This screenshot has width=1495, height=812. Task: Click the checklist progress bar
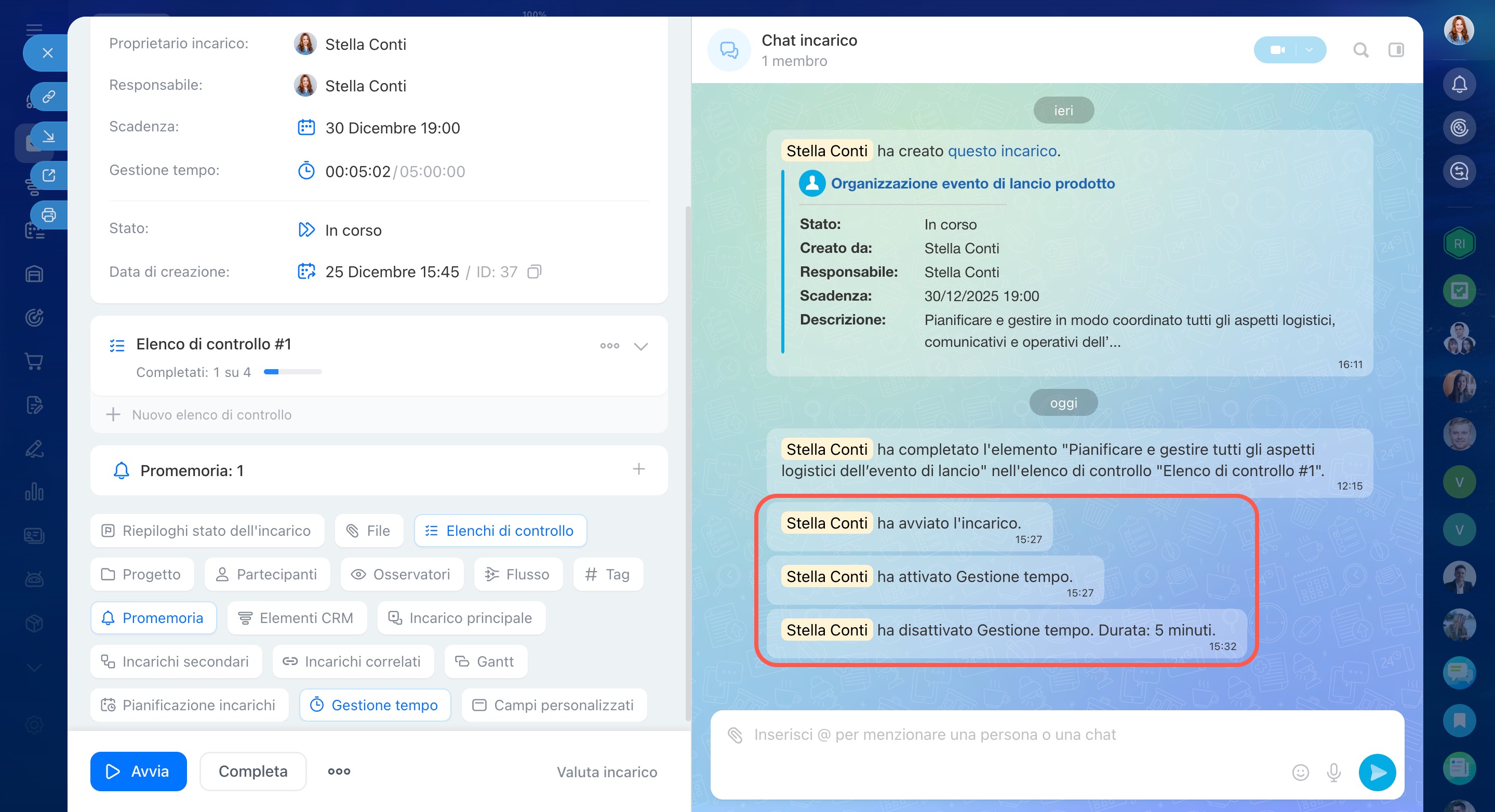coord(292,372)
